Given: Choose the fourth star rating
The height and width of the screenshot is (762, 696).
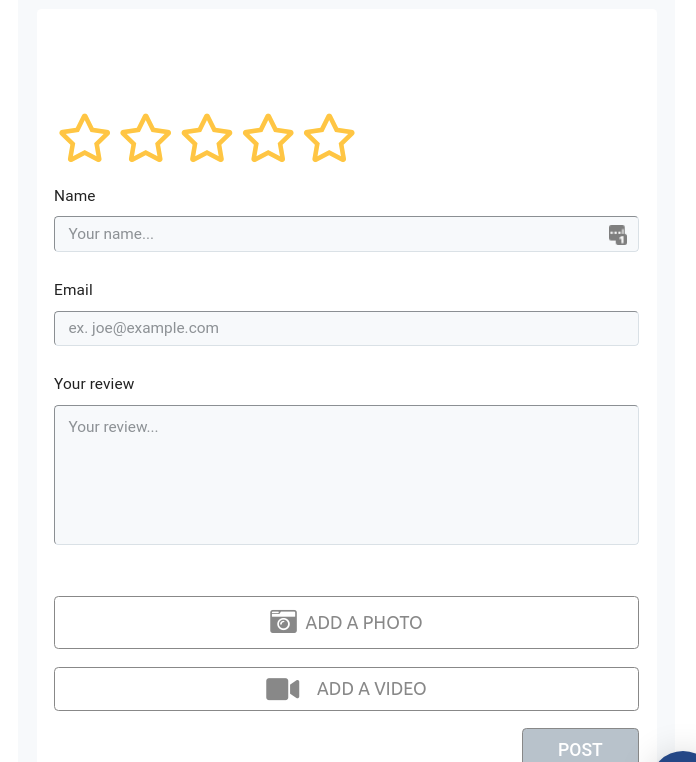Looking at the screenshot, I should 268,138.
